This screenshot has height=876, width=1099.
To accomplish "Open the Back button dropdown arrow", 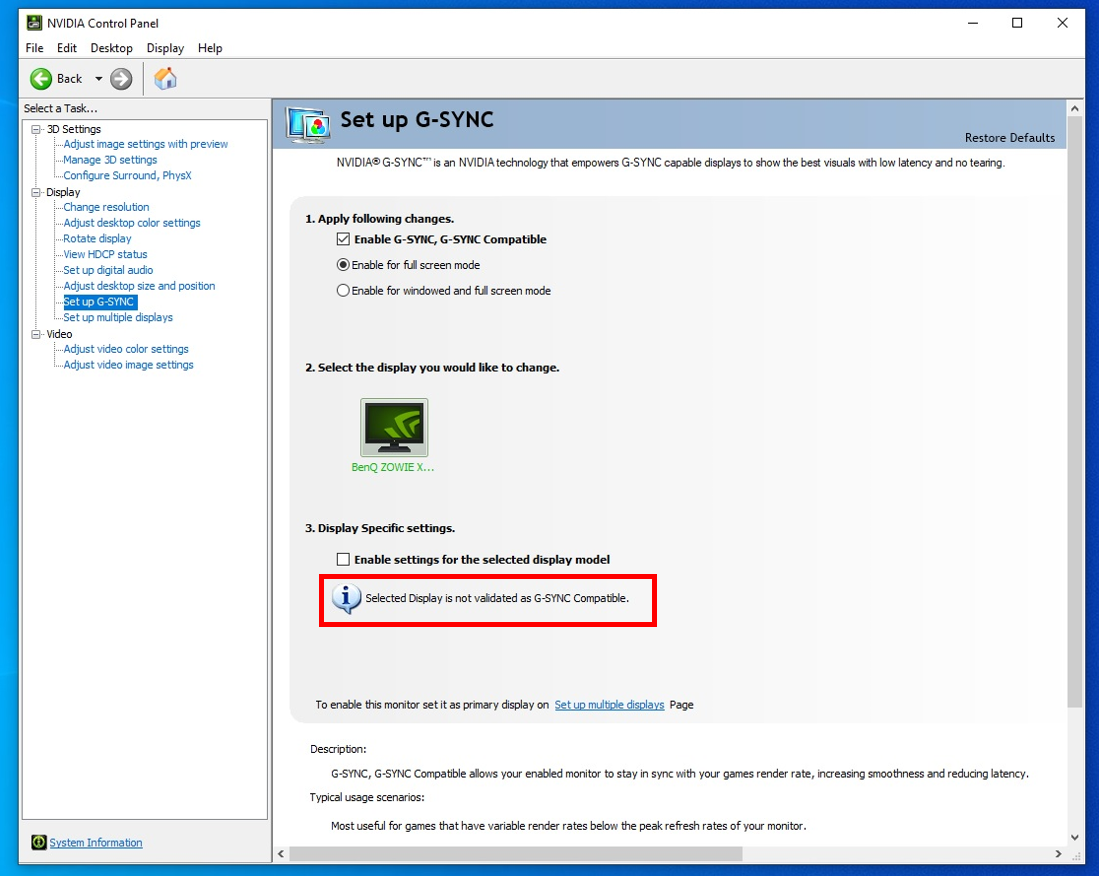I will pos(98,78).
